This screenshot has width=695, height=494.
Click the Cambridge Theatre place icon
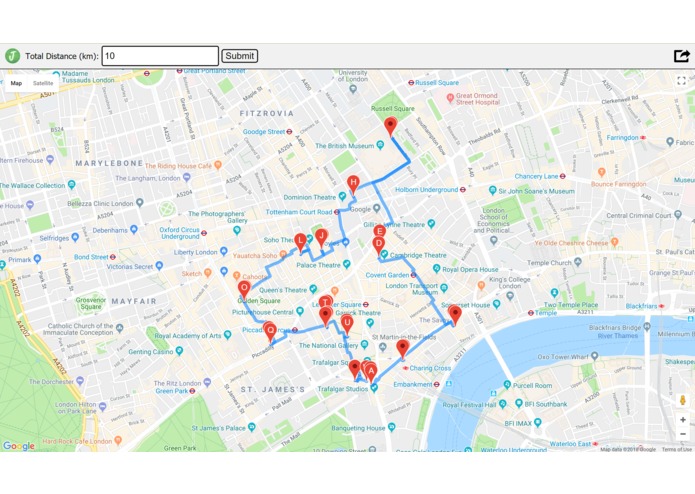click(x=384, y=255)
